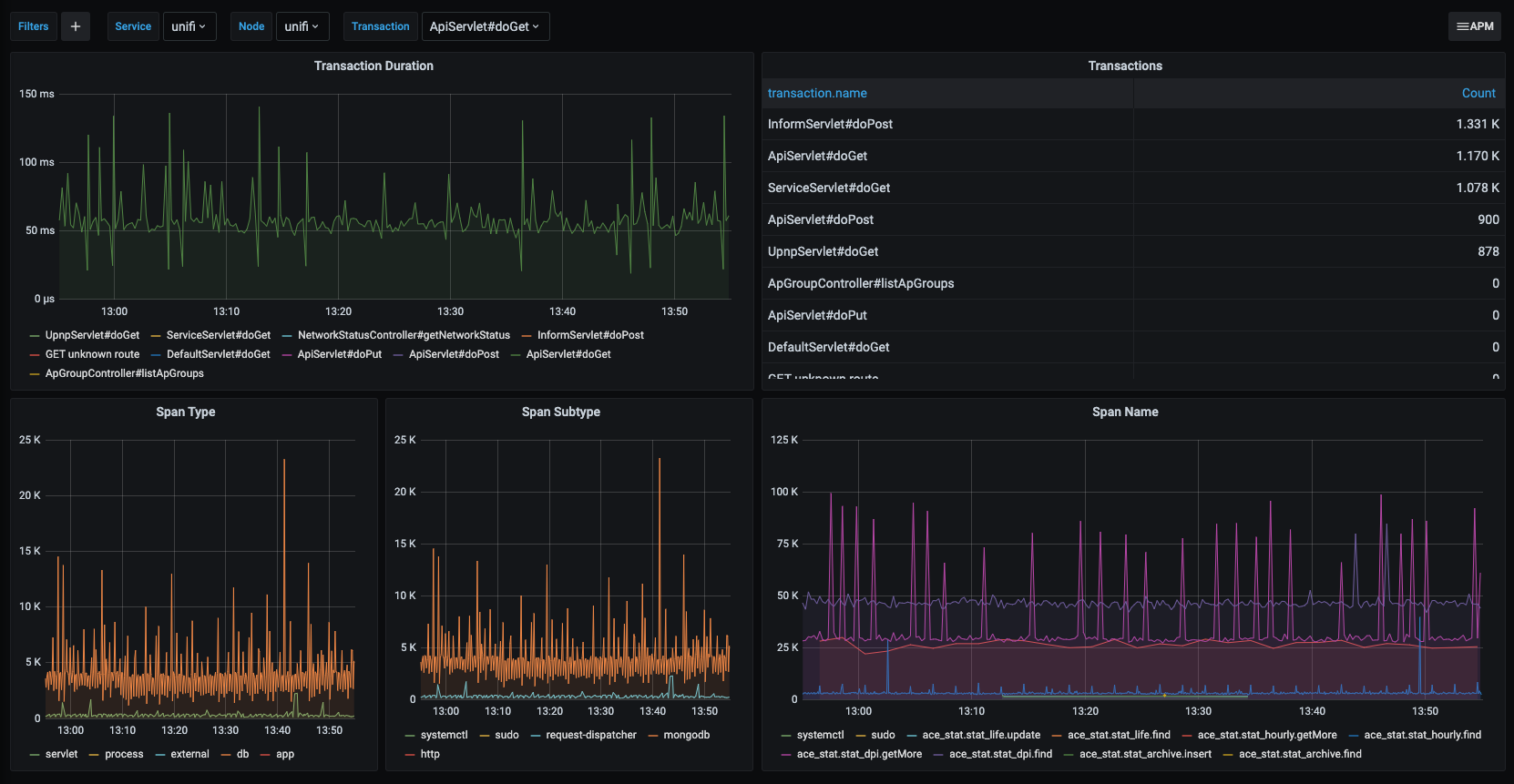The image size is (1514, 784).
Task: Toggle ace_stat.stat_hourly.find legend series
Action: click(x=1423, y=735)
